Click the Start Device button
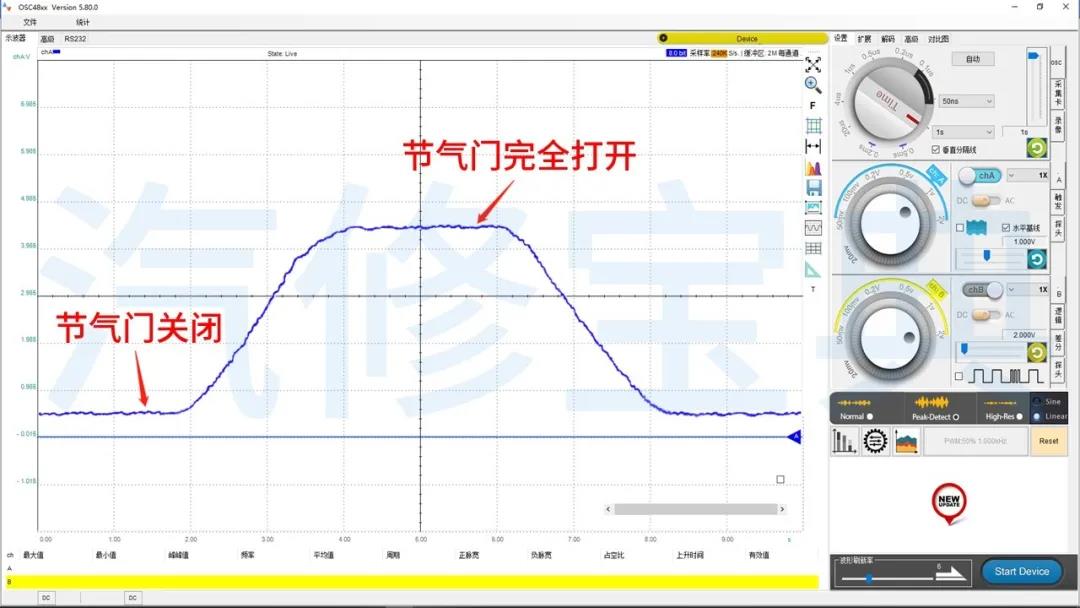1080x608 pixels. tap(1021, 572)
